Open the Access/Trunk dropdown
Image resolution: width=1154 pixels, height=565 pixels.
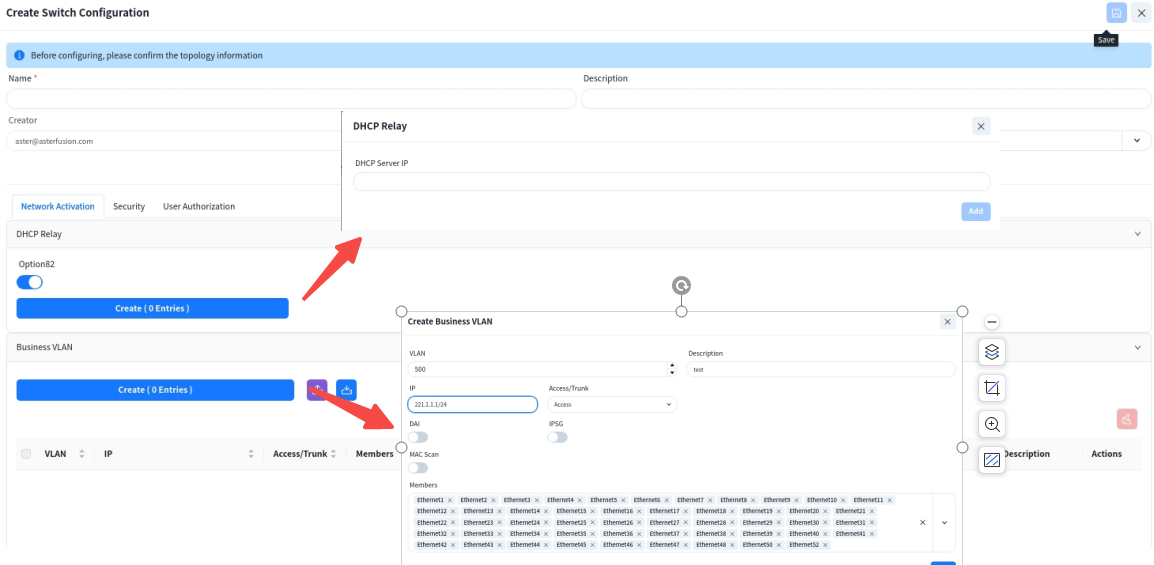(612, 405)
